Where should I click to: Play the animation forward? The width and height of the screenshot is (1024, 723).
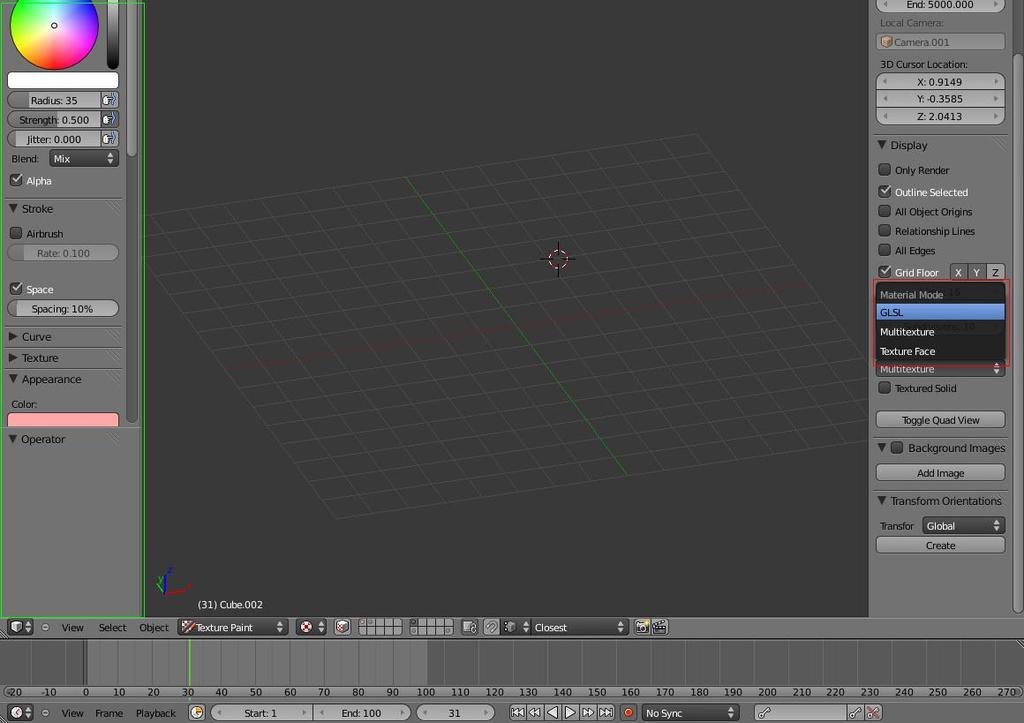pos(570,713)
